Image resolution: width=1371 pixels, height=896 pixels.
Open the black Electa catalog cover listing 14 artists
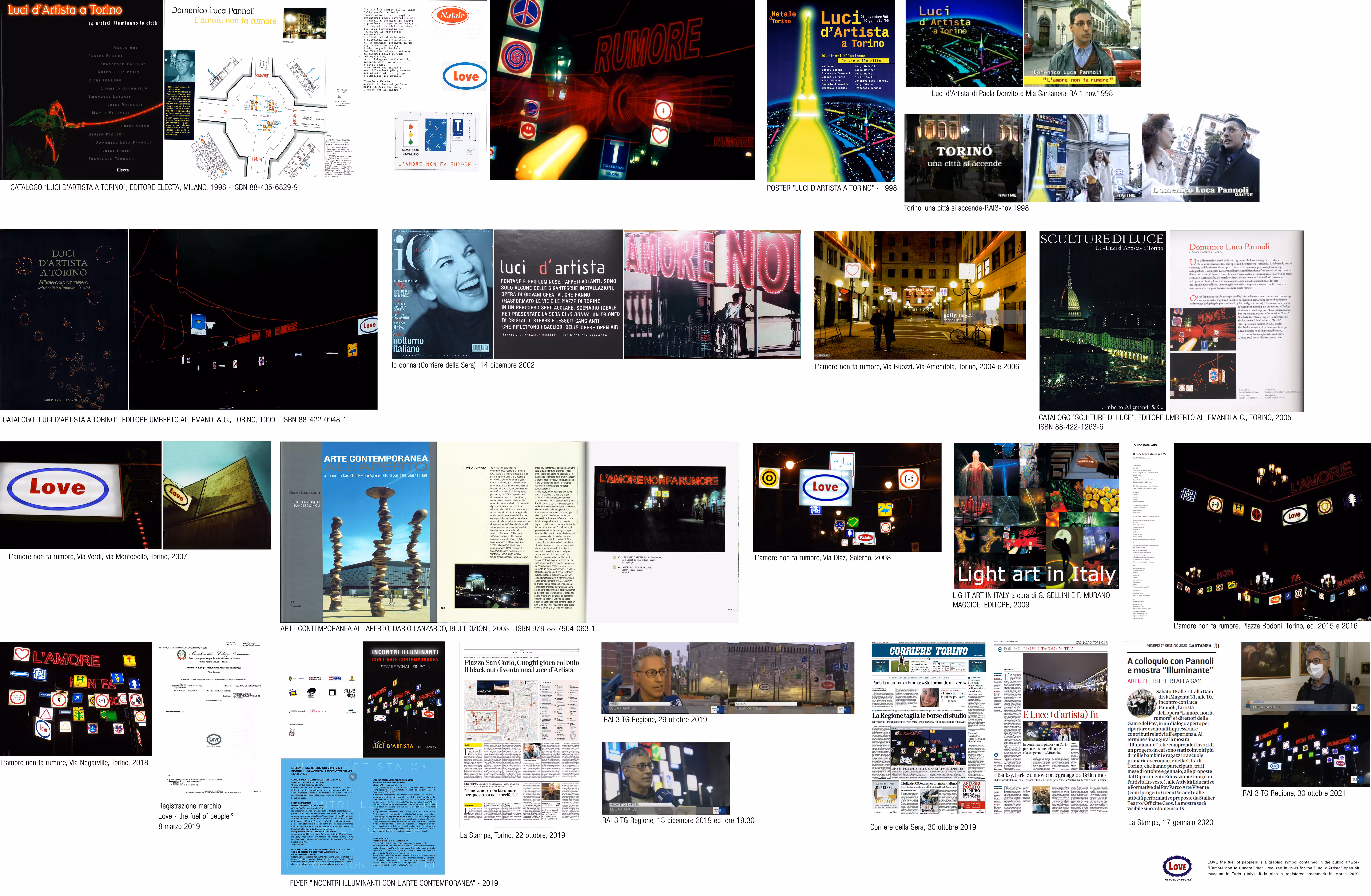click(x=81, y=90)
